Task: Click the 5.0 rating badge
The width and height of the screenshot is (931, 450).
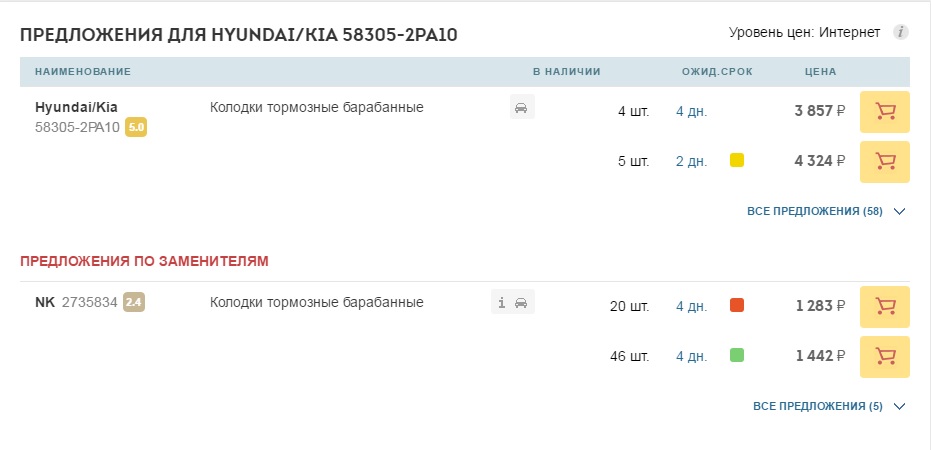Action: (136, 127)
